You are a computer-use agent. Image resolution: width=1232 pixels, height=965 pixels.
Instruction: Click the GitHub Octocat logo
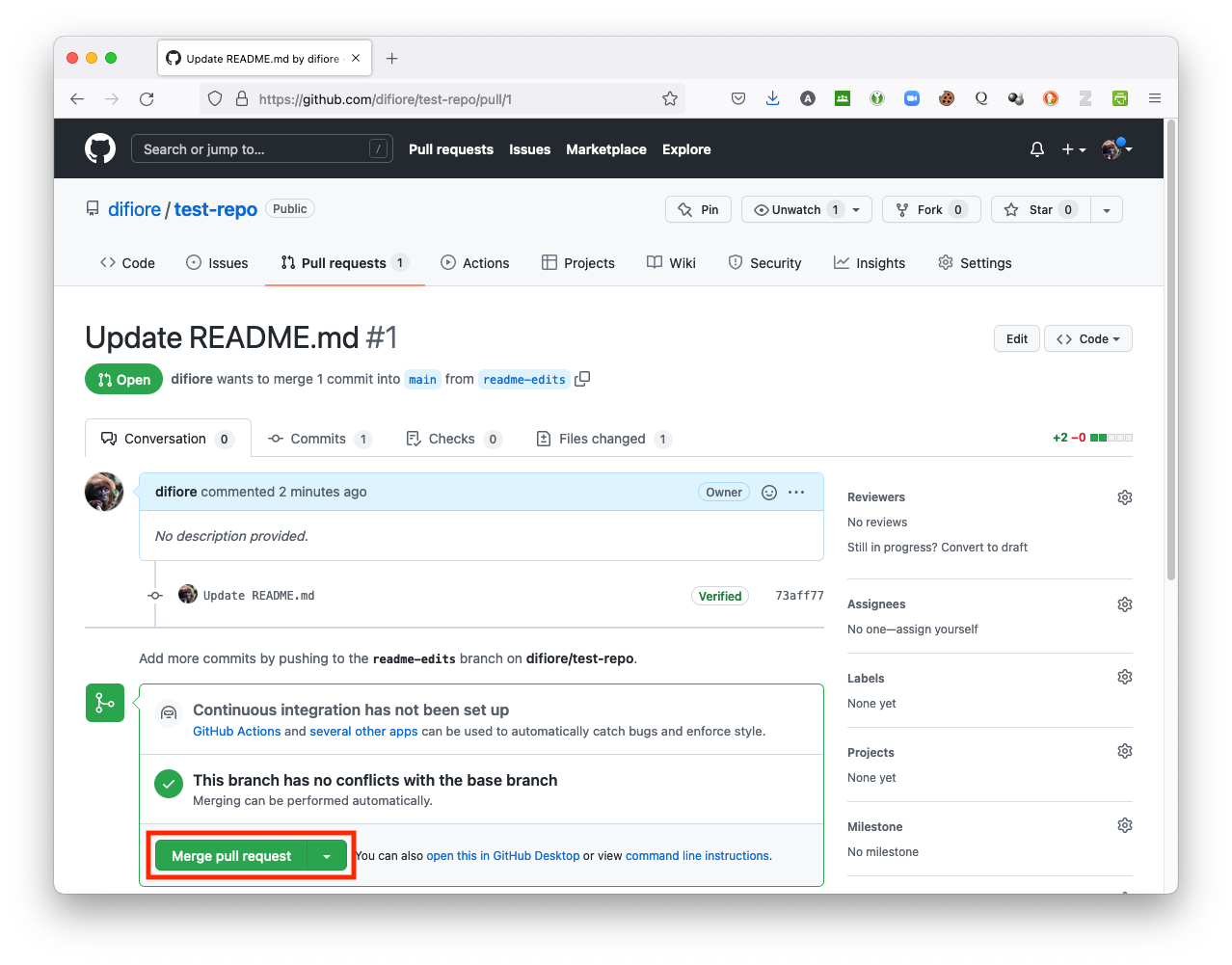click(x=100, y=148)
